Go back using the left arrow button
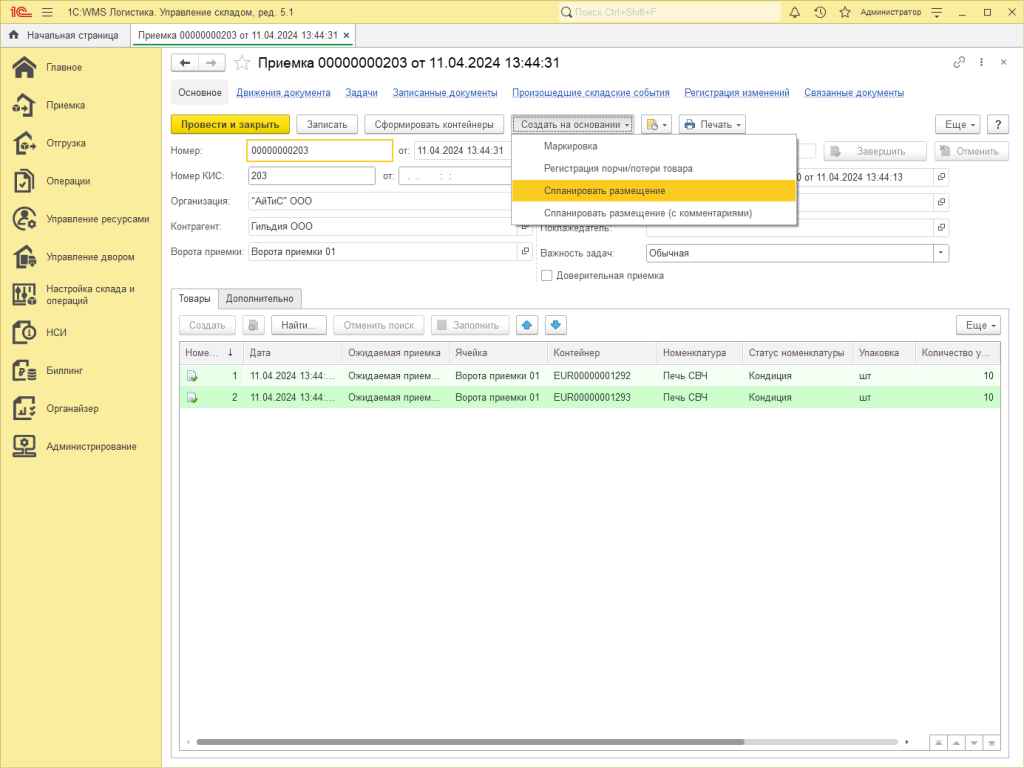Image resolution: width=1024 pixels, height=768 pixels. pyautogui.click(x=185, y=62)
